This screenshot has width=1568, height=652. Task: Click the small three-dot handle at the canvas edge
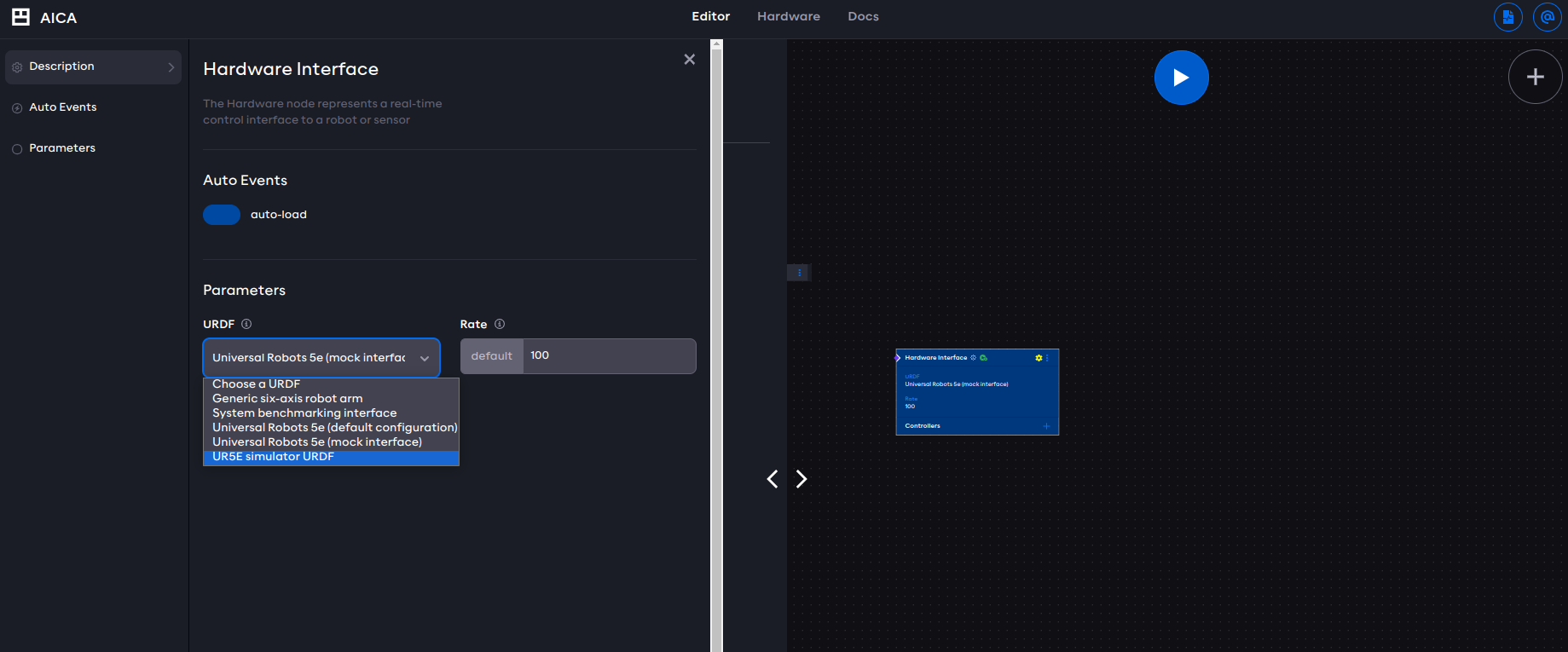[799, 273]
